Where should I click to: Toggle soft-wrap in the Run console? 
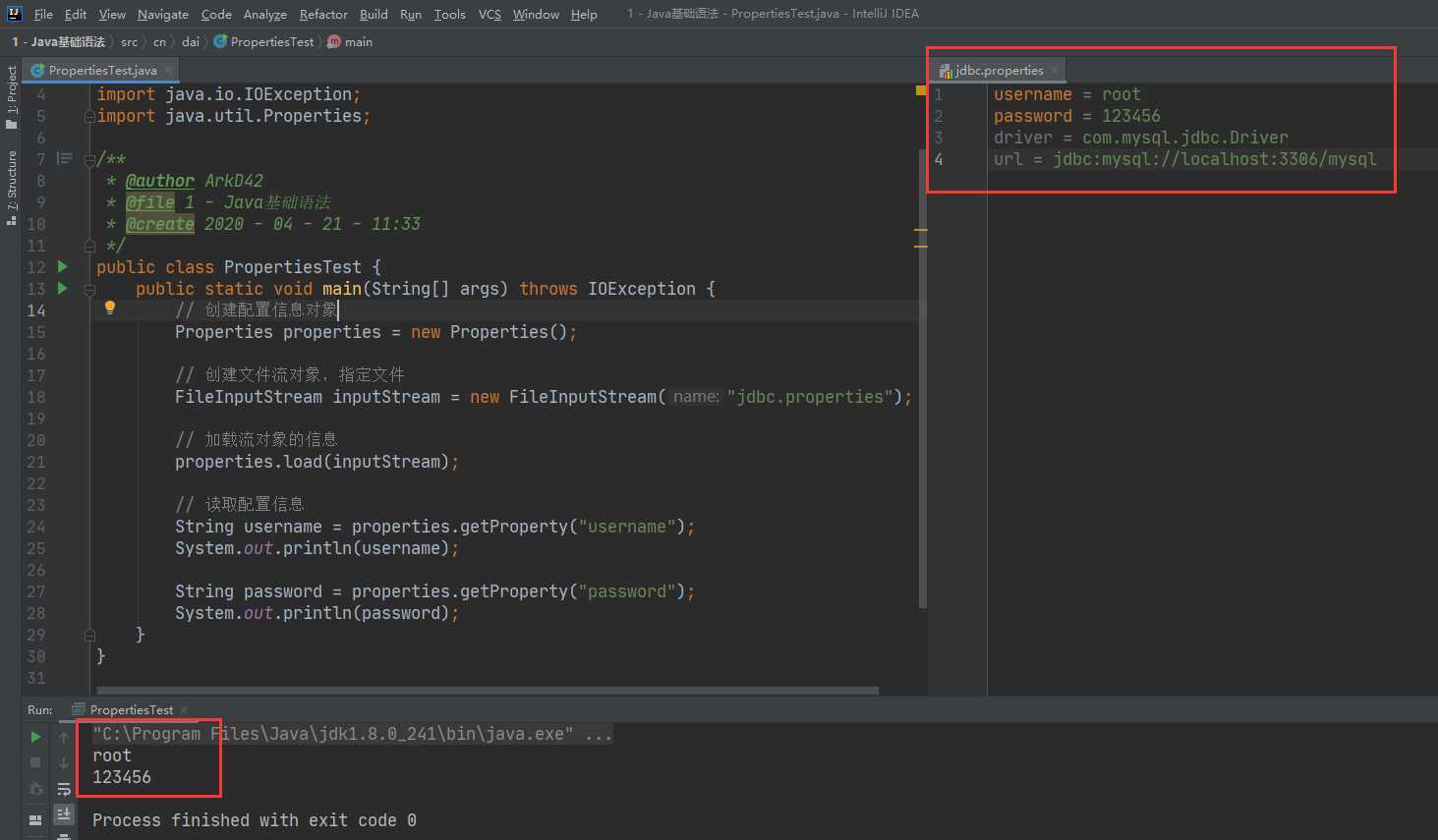click(x=64, y=789)
